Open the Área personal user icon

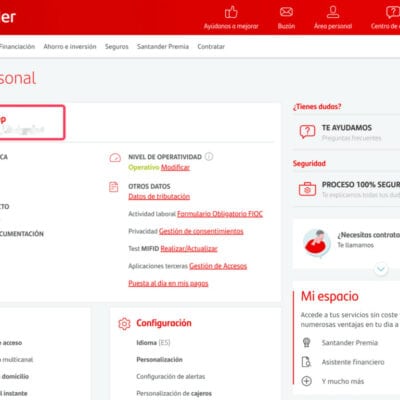pos(333,12)
